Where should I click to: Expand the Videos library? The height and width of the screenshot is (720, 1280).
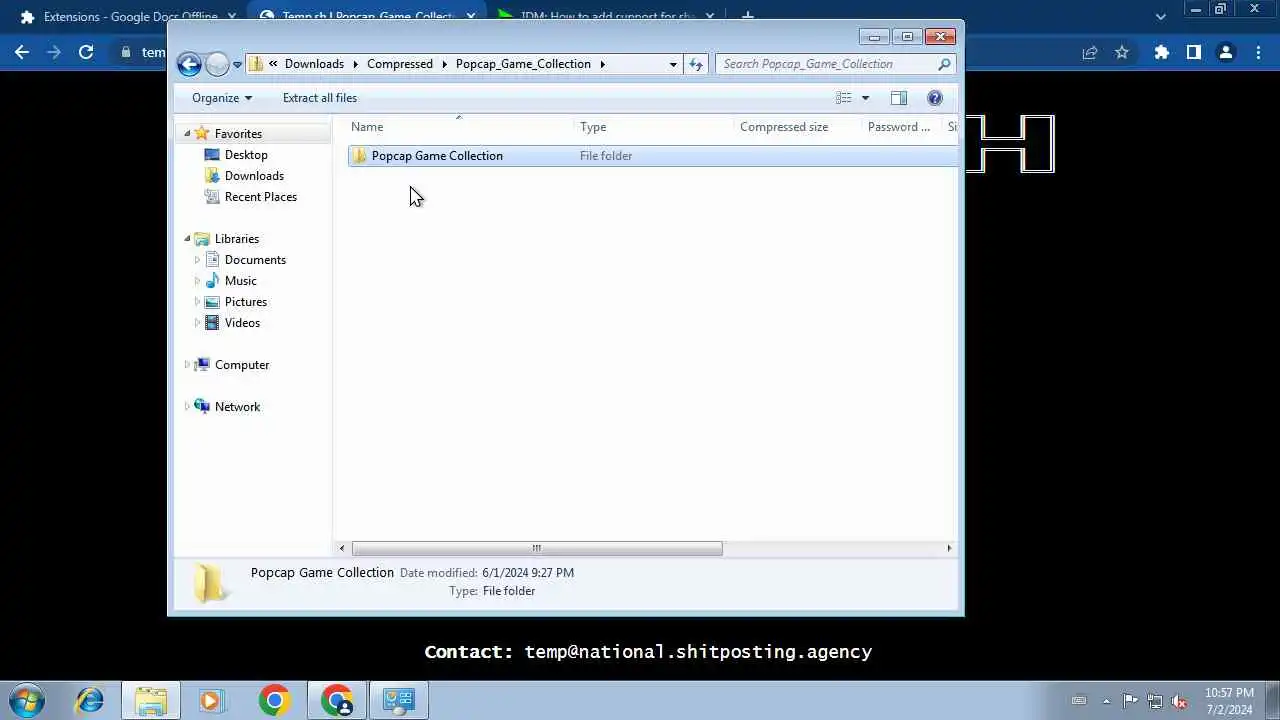pos(197,323)
